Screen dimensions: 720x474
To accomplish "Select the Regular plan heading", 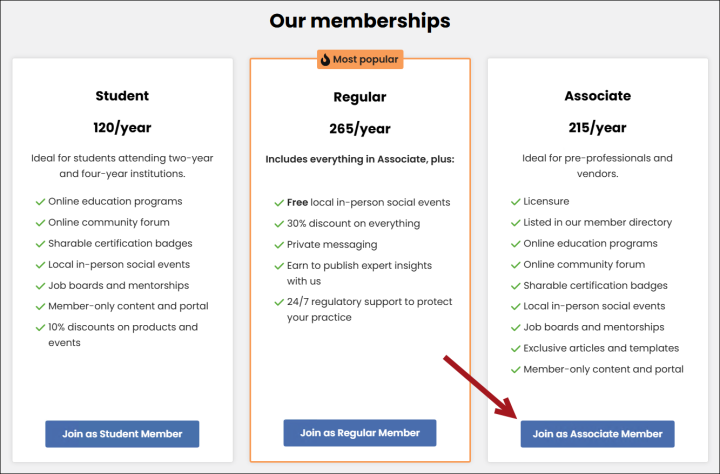I will pyautogui.click(x=360, y=97).
